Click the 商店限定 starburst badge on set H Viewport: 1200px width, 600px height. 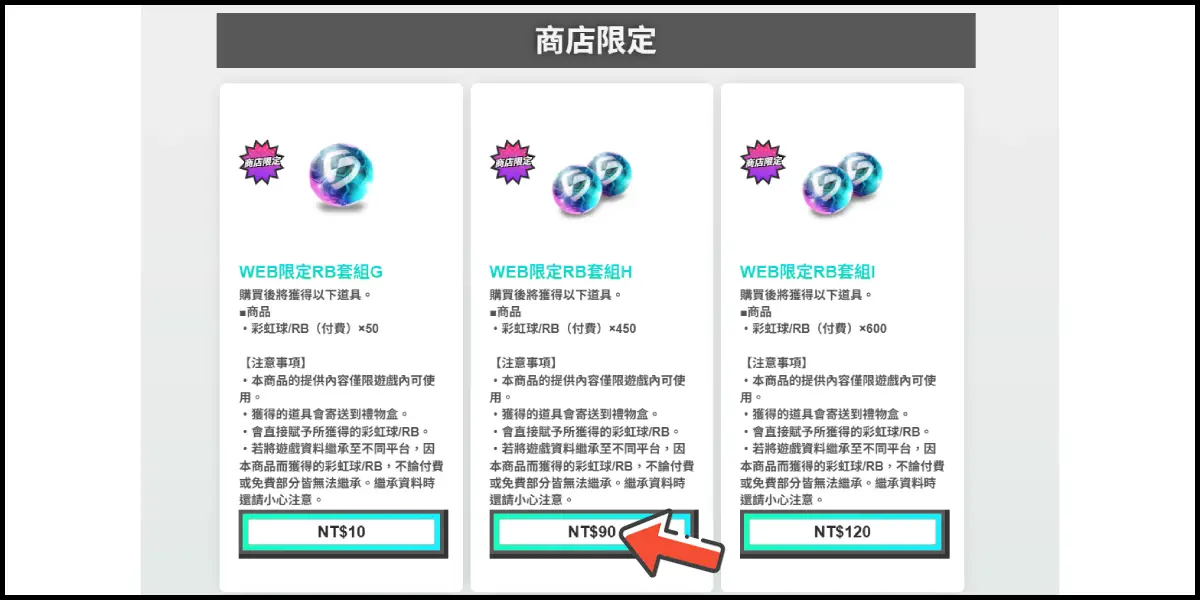point(513,161)
